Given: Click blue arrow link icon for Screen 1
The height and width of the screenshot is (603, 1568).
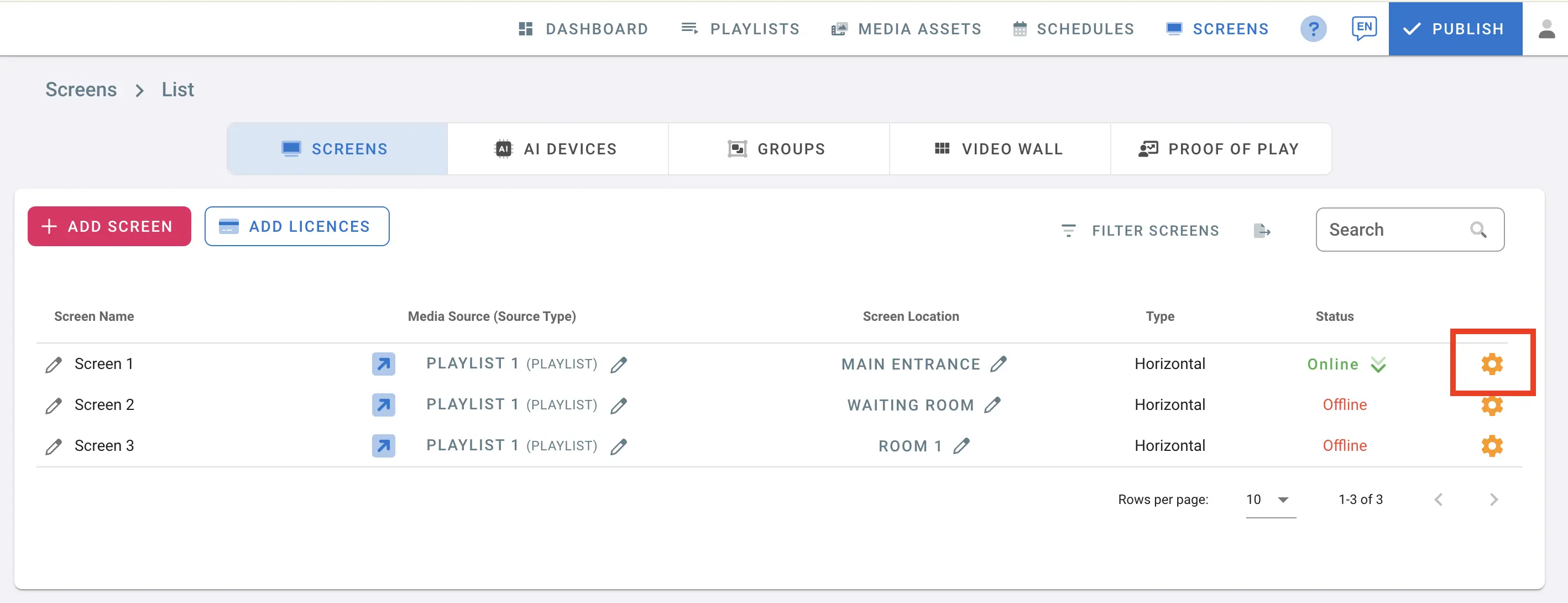Looking at the screenshot, I should (x=384, y=364).
